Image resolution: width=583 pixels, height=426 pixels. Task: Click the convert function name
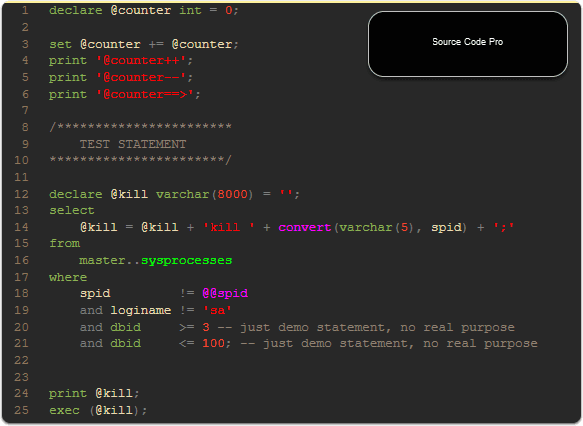[305, 227]
